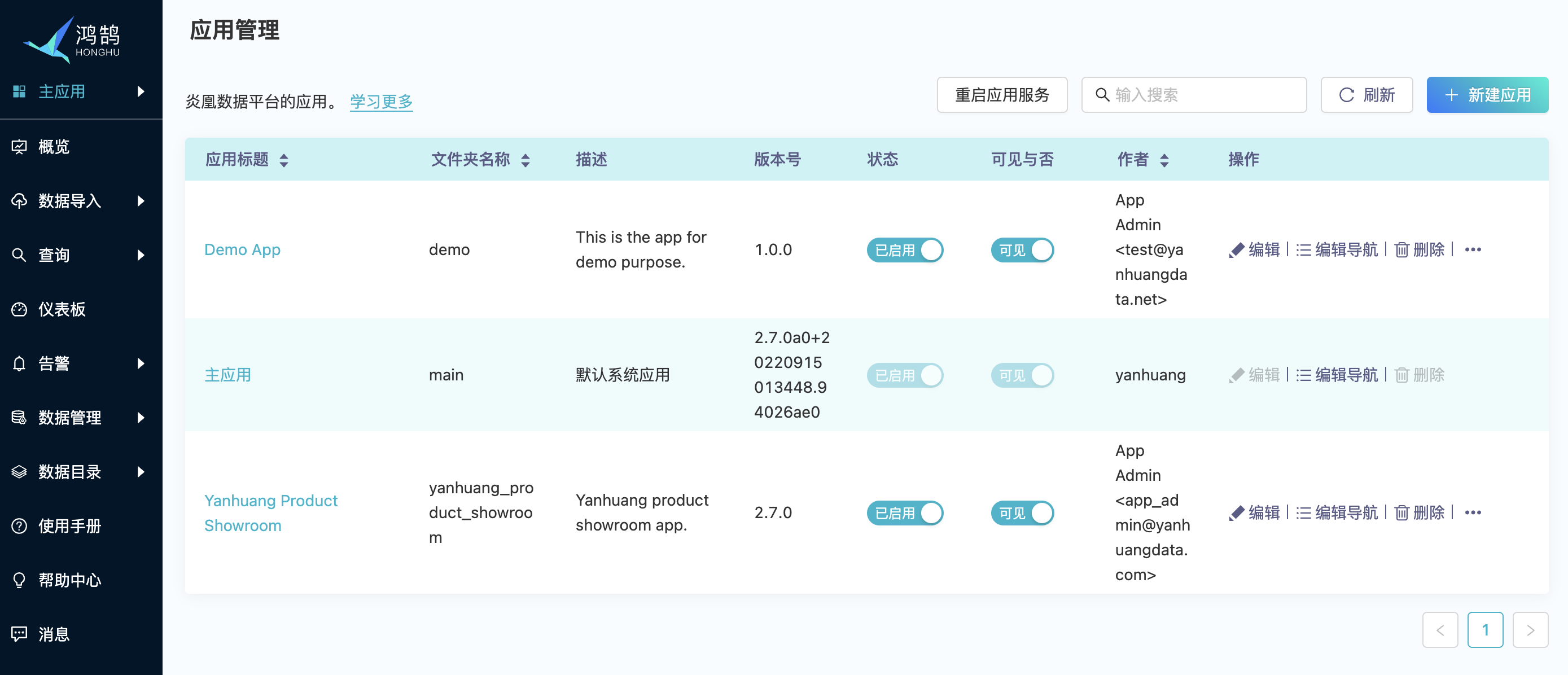Click the trash icon for Demo App
Image resolution: width=1568 pixels, height=675 pixels.
tap(1402, 249)
